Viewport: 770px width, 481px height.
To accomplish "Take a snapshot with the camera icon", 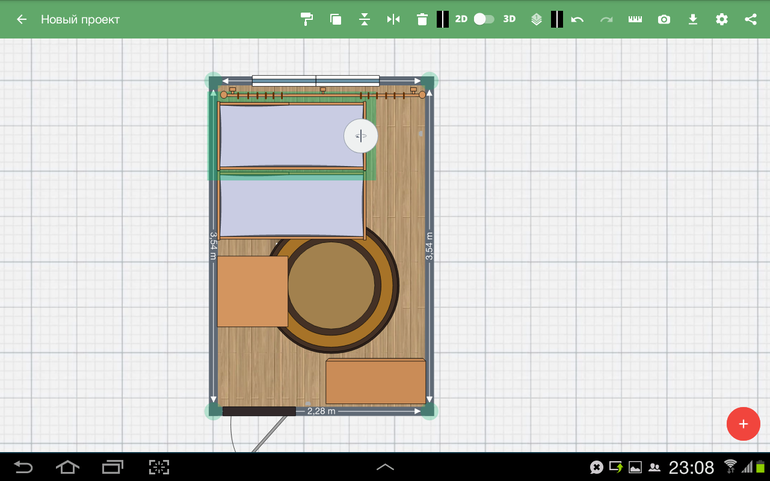I will pos(664,19).
